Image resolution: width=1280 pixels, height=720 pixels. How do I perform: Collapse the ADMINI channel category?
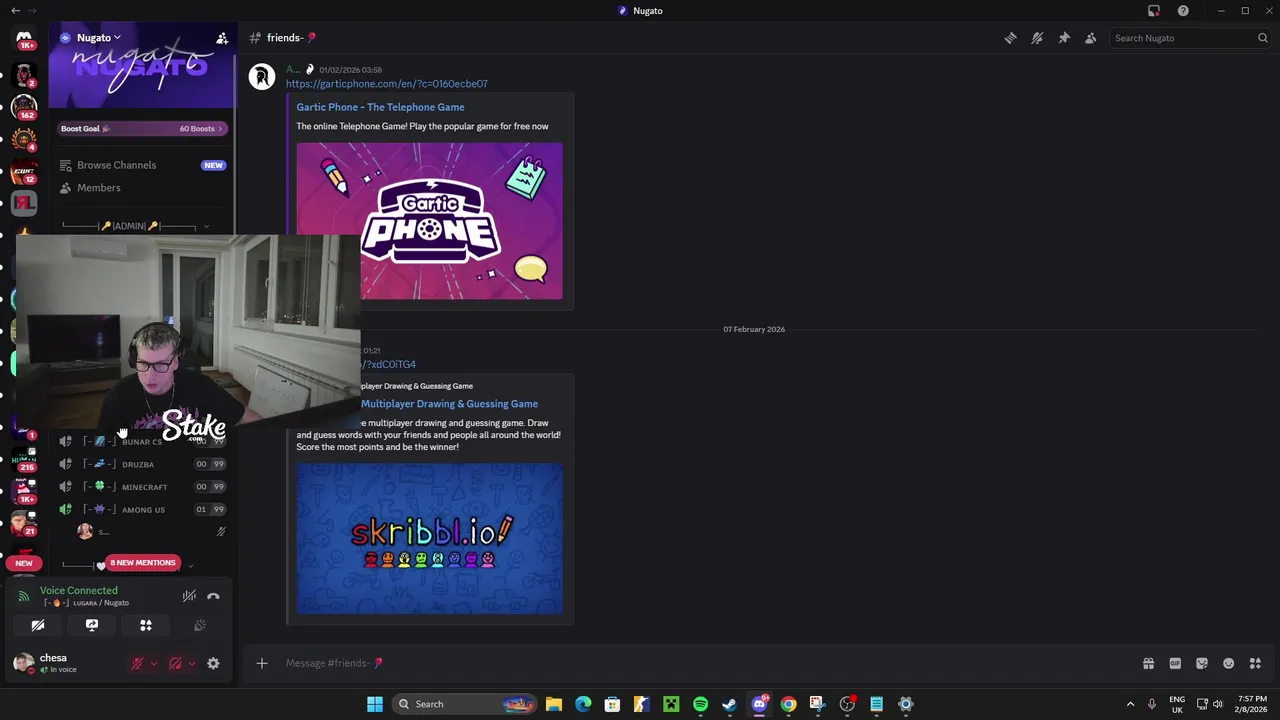(x=135, y=226)
